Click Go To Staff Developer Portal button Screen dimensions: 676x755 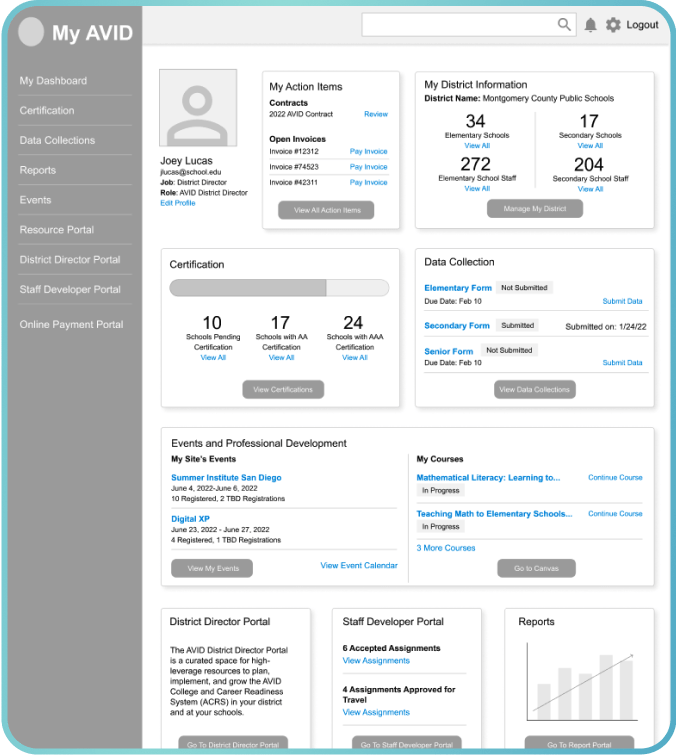coord(407,744)
